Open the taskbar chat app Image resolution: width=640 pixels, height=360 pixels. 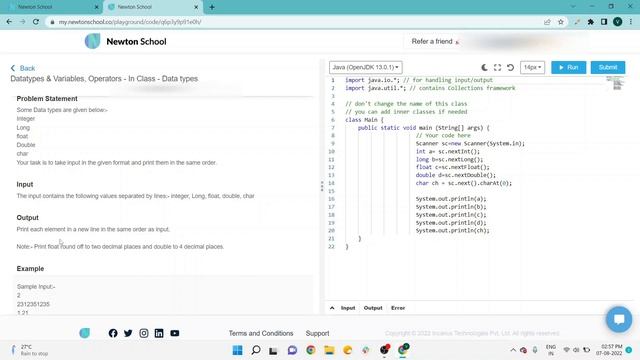point(292,350)
